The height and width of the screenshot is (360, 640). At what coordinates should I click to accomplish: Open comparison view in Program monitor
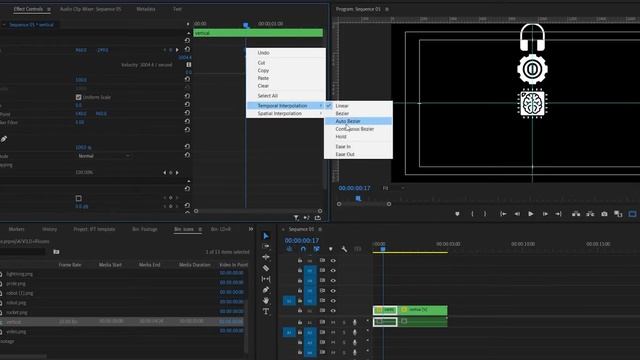(x=618, y=214)
